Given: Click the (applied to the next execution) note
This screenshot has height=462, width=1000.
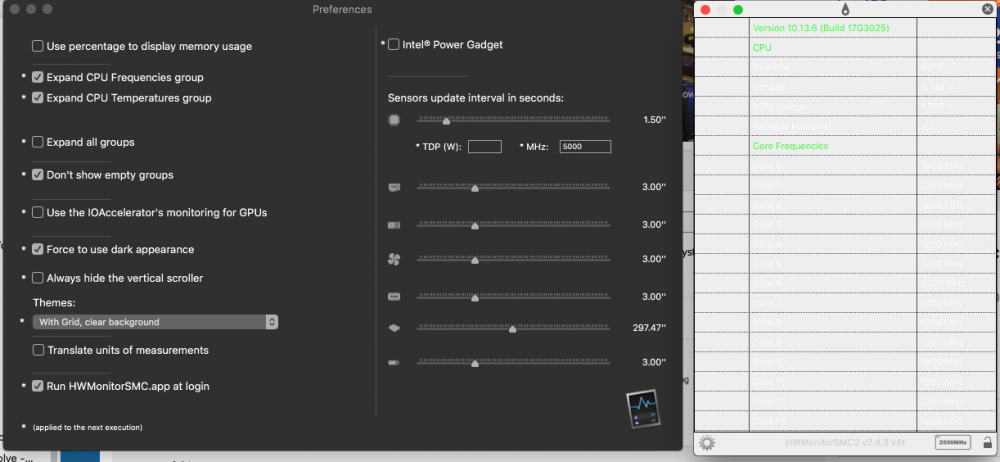Looking at the screenshot, I should 87,427.
